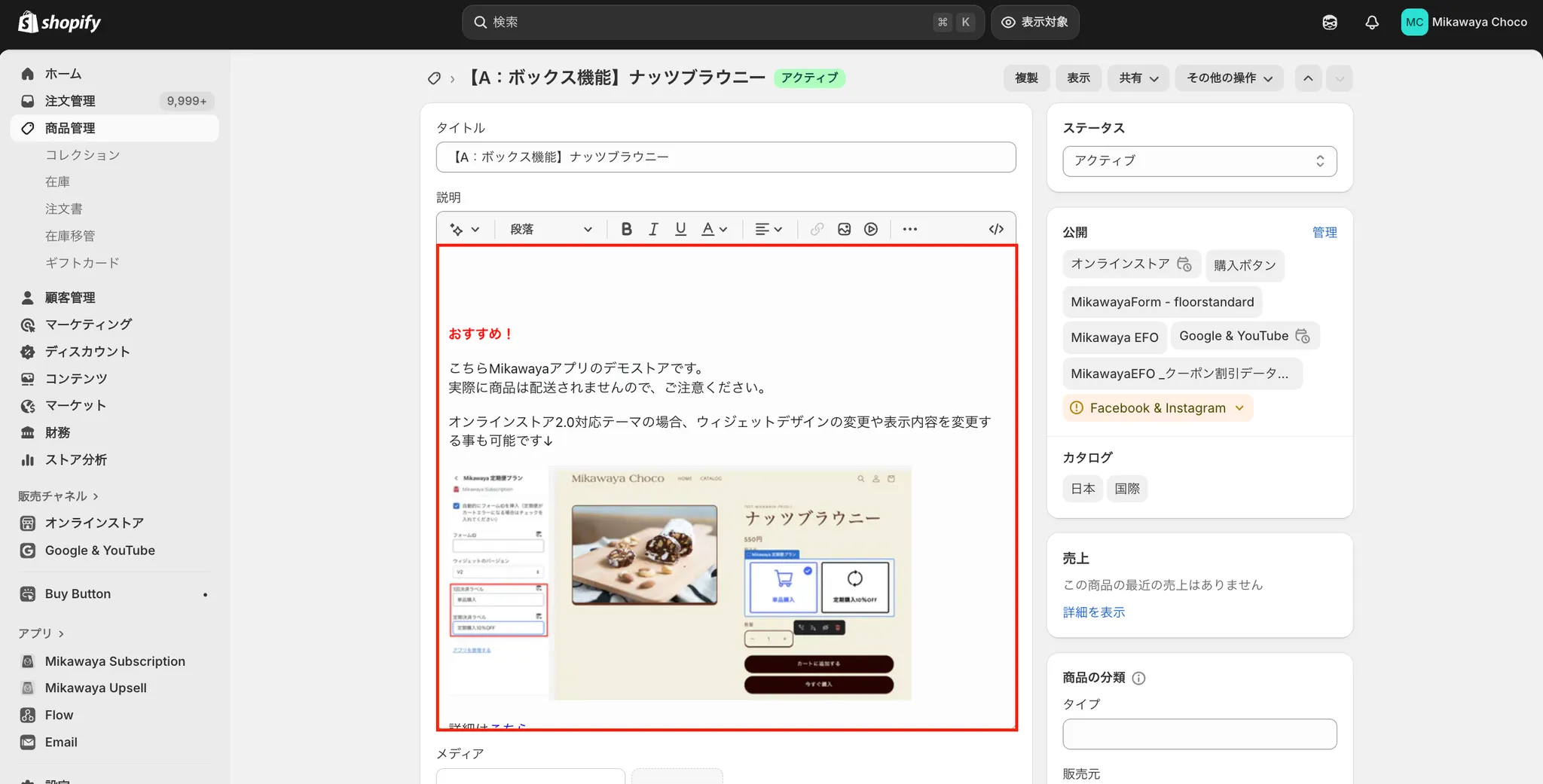Screen dimensions: 1543x784
Task: Click 表示 view button
Action: pos(1078,78)
